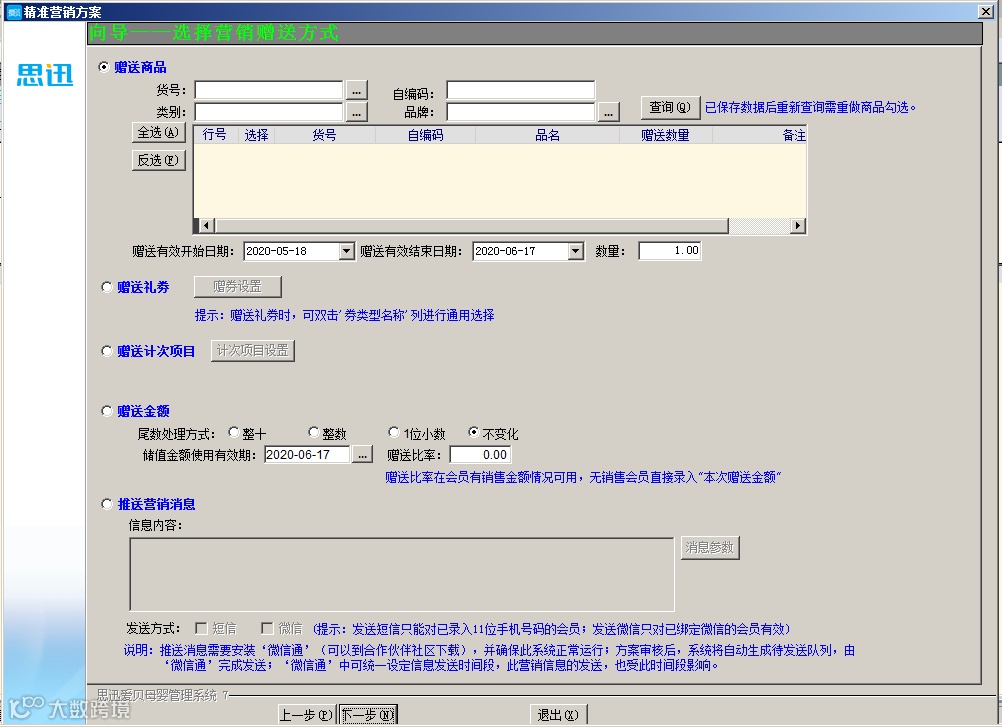Expand 赠送有效结束日期 date dropdown
Screen dimensions: 1002x727
point(575,251)
